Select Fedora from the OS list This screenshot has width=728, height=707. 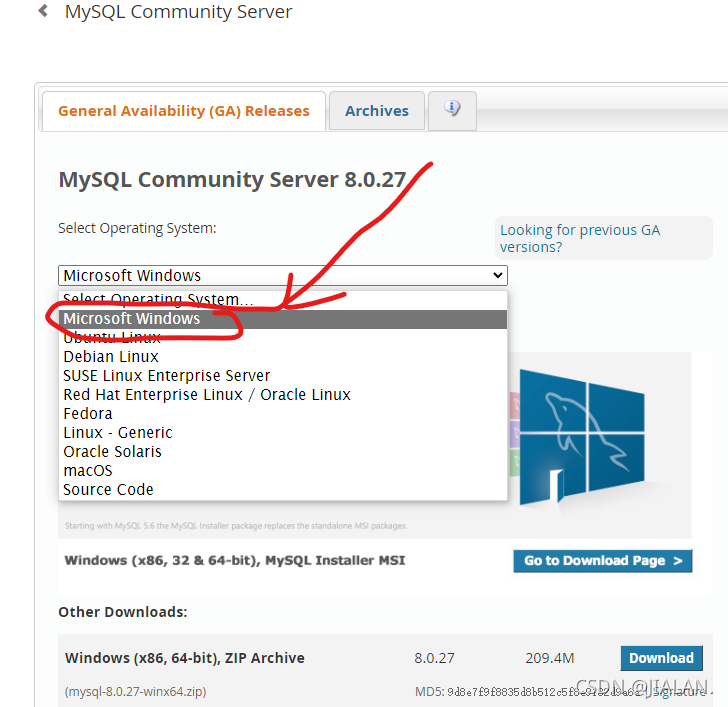[283, 414]
